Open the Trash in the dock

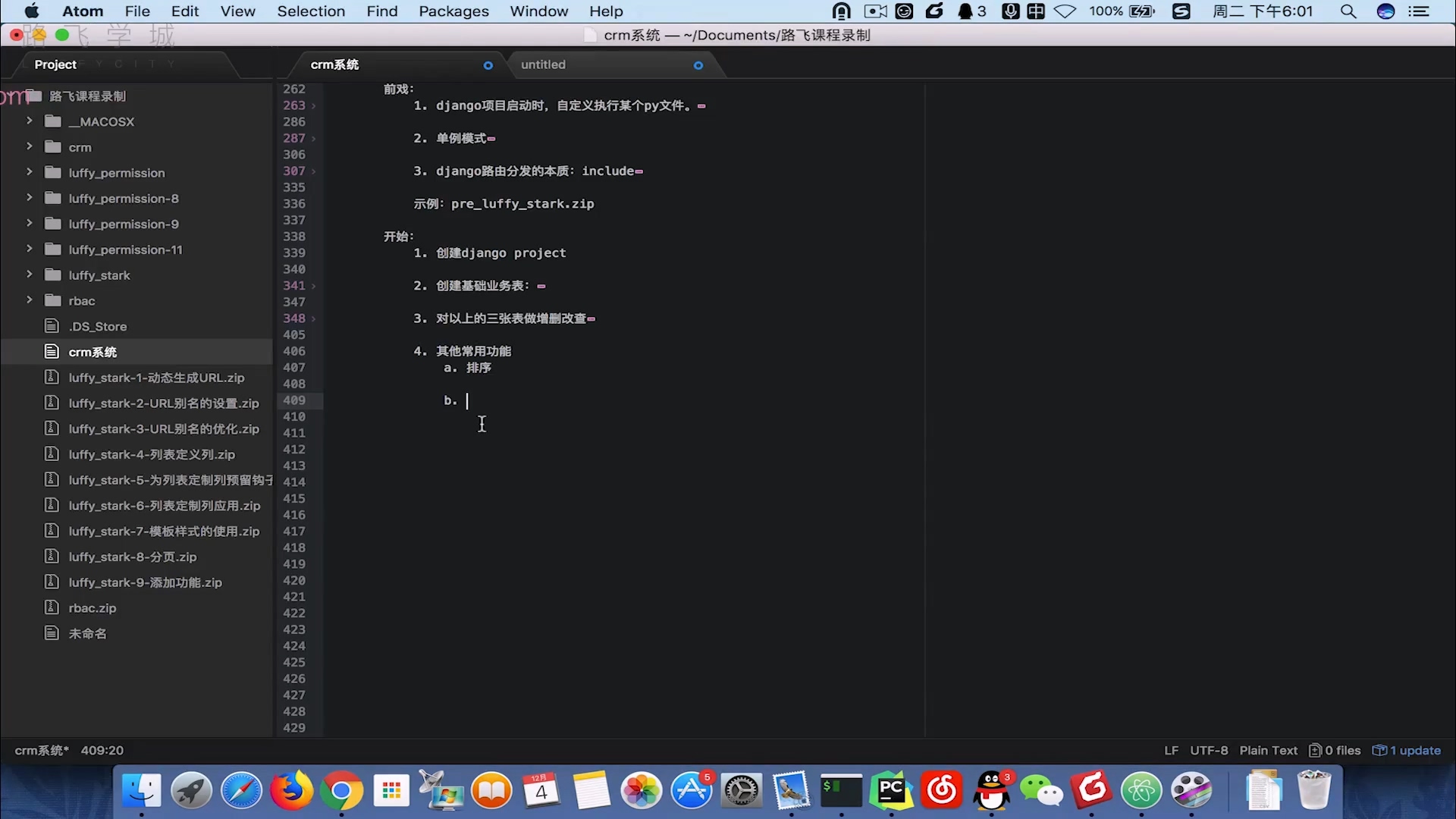point(1313,791)
